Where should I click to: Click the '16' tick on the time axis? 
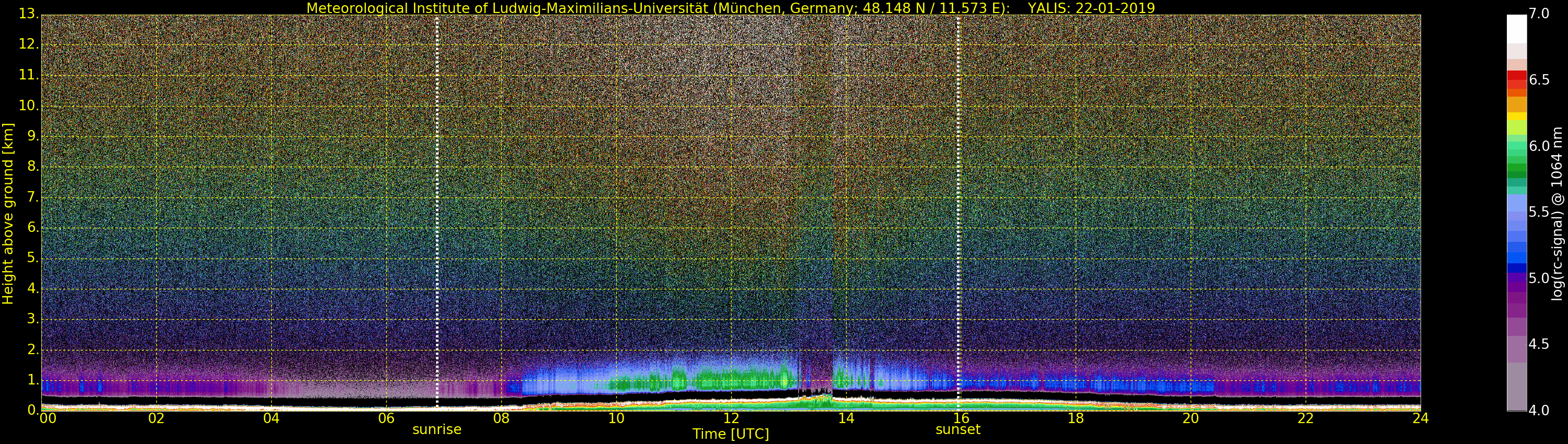click(x=961, y=418)
